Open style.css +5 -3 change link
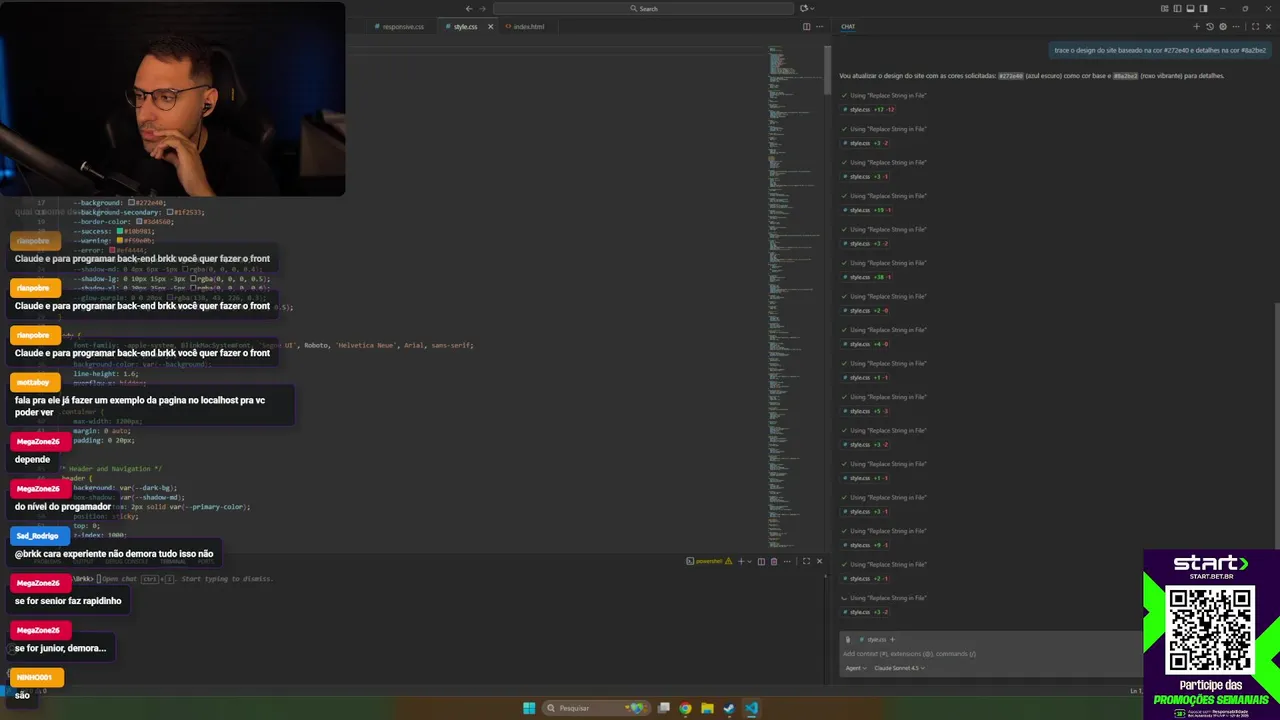This screenshot has width=1280, height=720. point(866,411)
